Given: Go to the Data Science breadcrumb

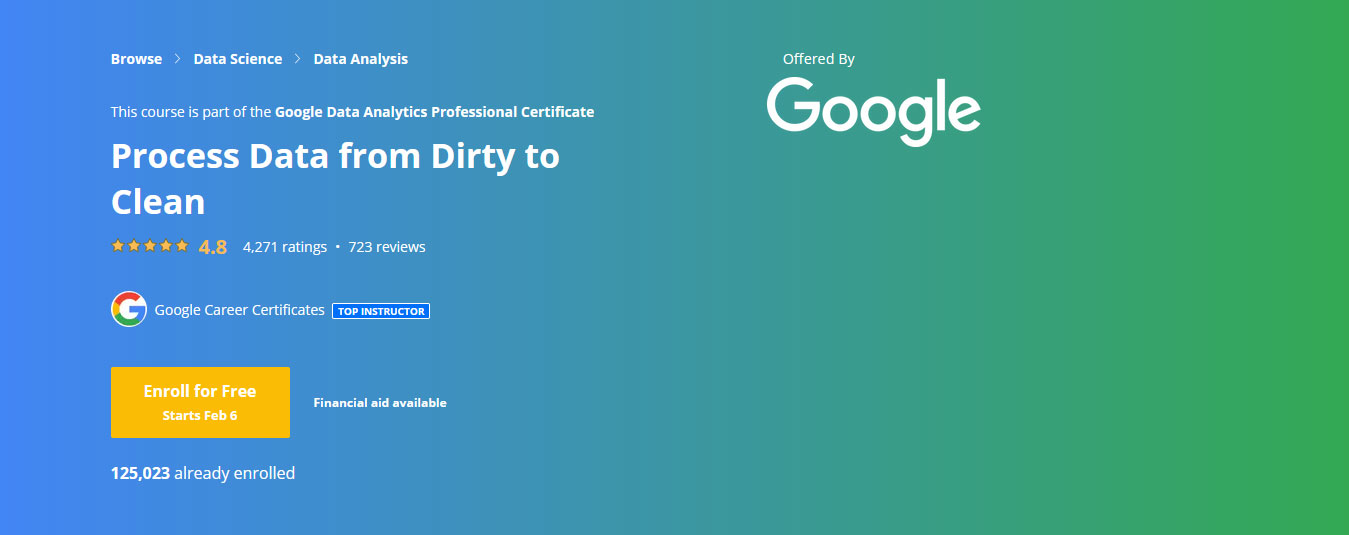Looking at the screenshot, I should click(238, 59).
